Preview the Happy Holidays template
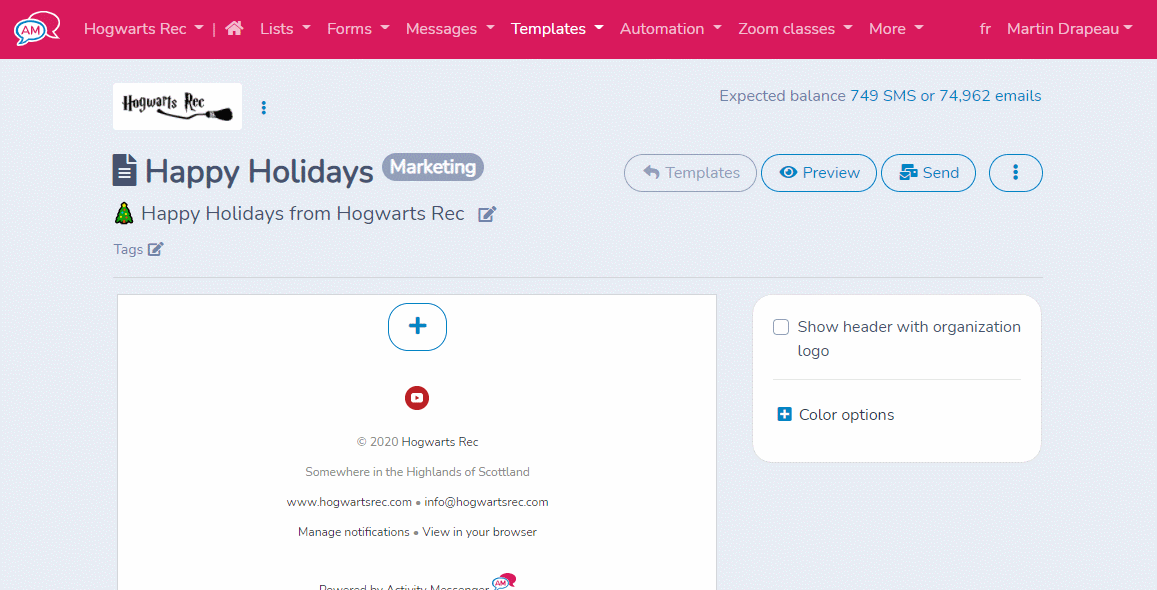Image resolution: width=1157 pixels, height=590 pixels. (x=819, y=173)
